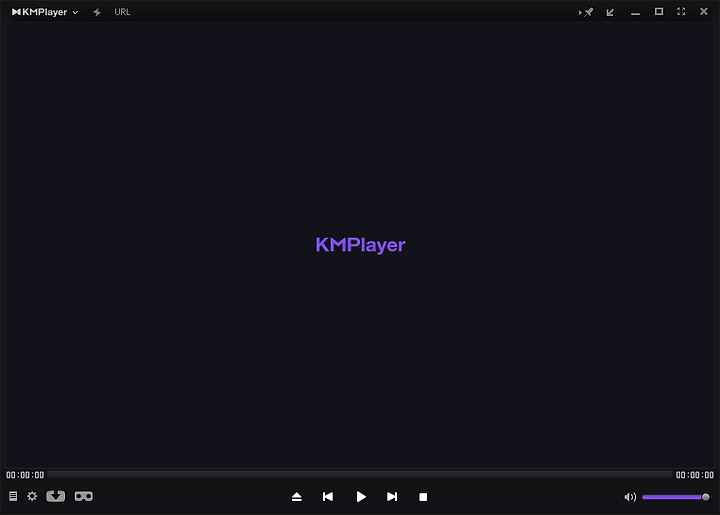The height and width of the screenshot is (515, 720).
Task: Toggle the VR goggles mode icon
Action: tap(84, 496)
